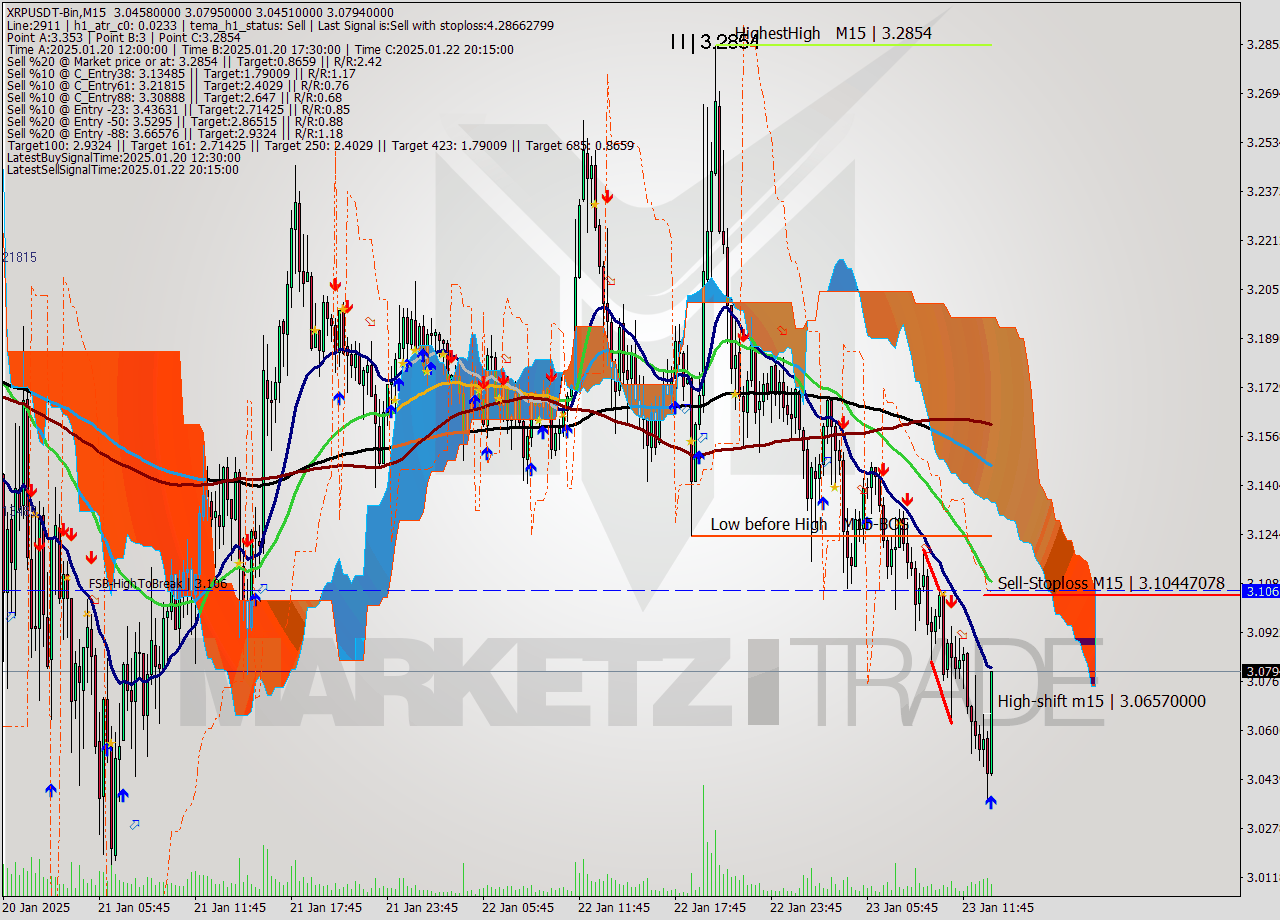This screenshot has height=920, width=1280.
Task: Click the 'Point A:3.353' info line
Action: click(x=123, y=37)
